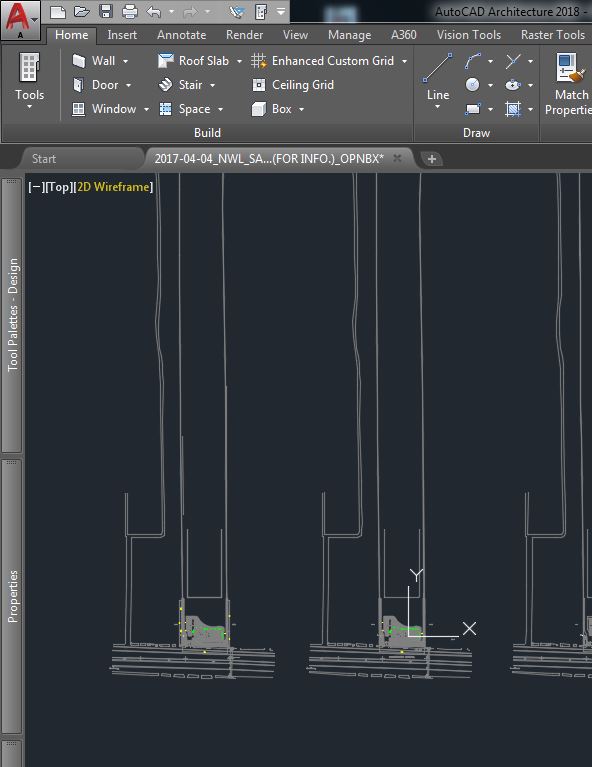Select the Stair tool
Viewport: 592px width, 767px height.
pyautogui.click(x=180, y=85)
